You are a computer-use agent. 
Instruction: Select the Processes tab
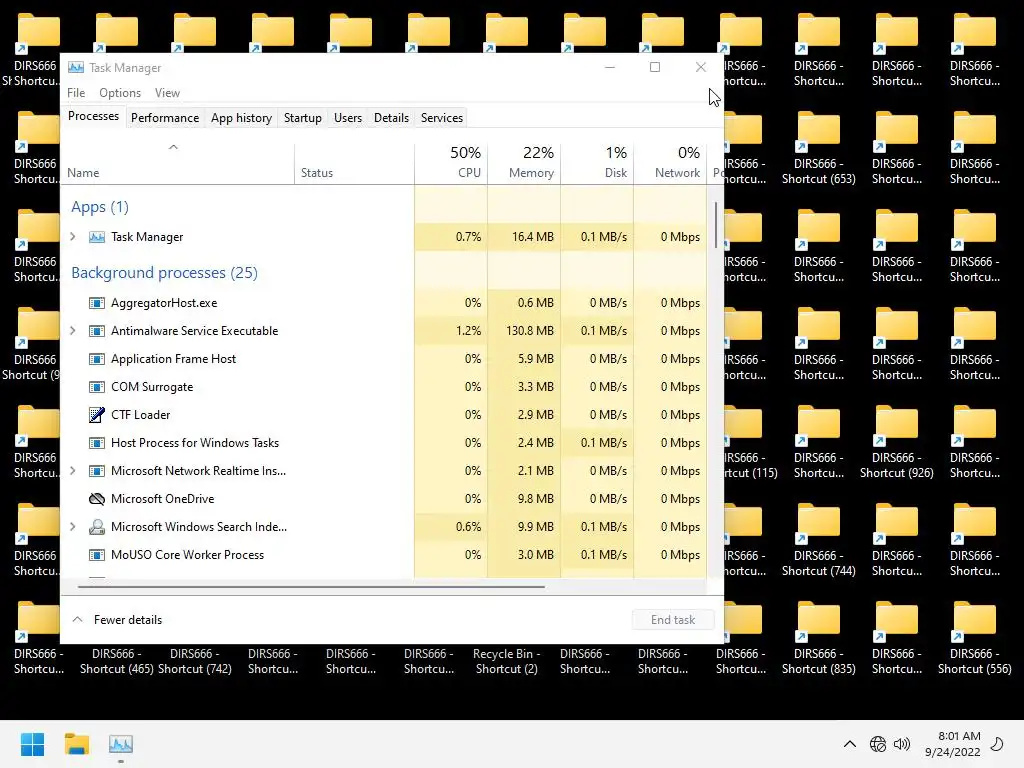(x=93, y=116)
